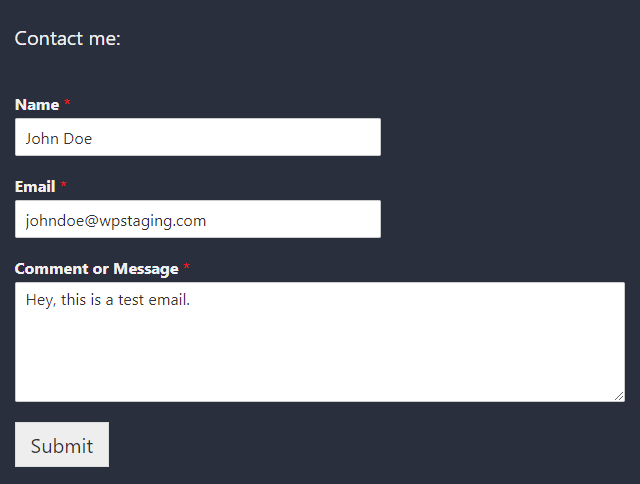This screenshot has height=484, width=640.
Task: Focus the Email input field
Action: 198,219
